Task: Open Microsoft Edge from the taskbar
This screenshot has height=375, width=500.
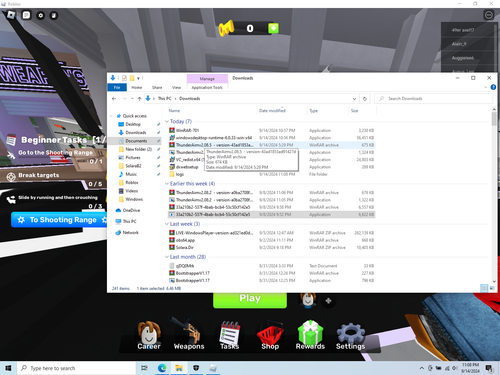Action: point(162,368)
